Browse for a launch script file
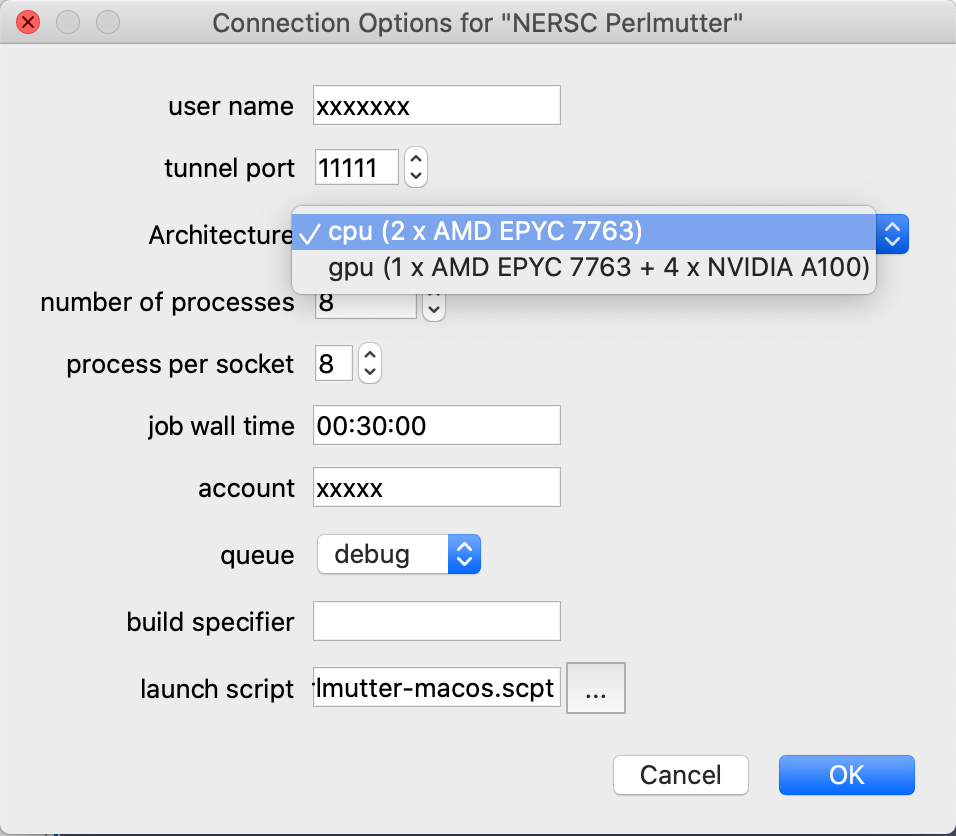Image resolution: width=956 pixels, height=836 pixels. (x=595, y=688)
